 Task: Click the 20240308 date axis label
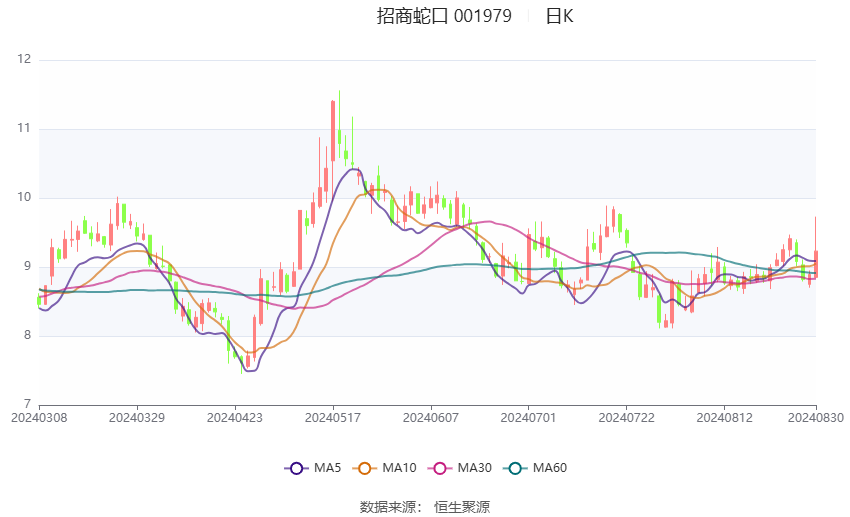click(39, 418)
